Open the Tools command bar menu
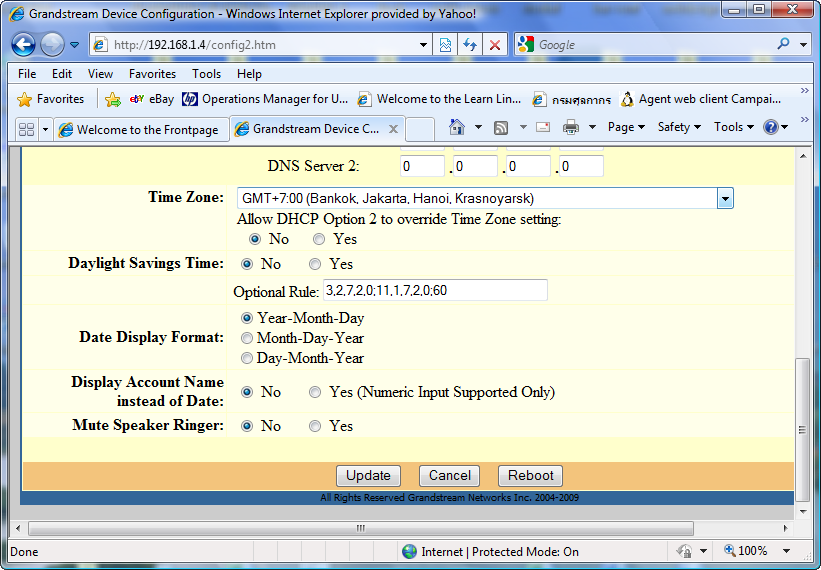Viewport: 821px width, 570px height. pyautogui.click(x=734, y=127)
